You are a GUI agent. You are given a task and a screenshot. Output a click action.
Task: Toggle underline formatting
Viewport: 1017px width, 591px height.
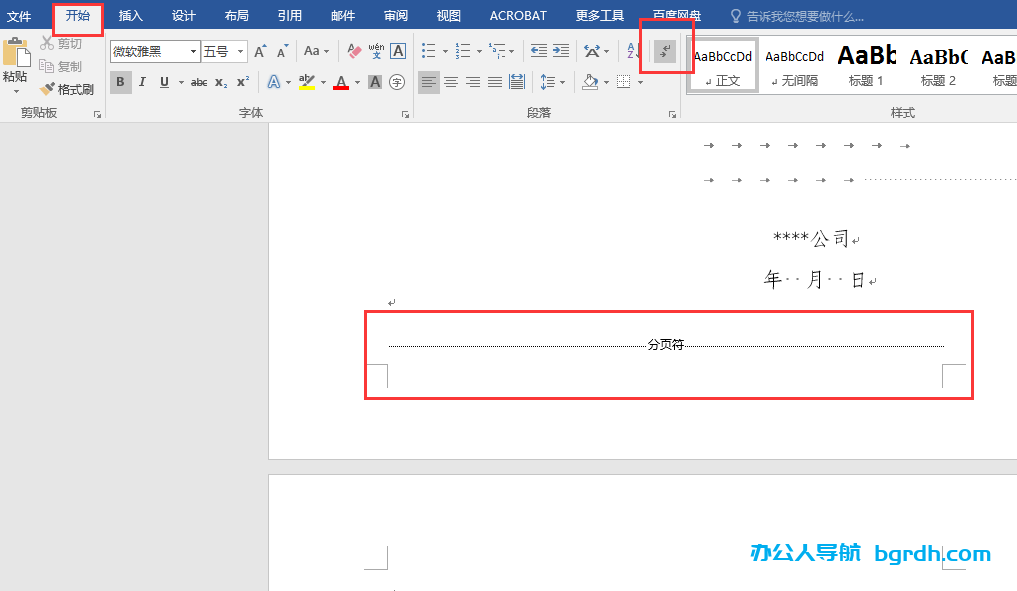click(x=162, y=82)
